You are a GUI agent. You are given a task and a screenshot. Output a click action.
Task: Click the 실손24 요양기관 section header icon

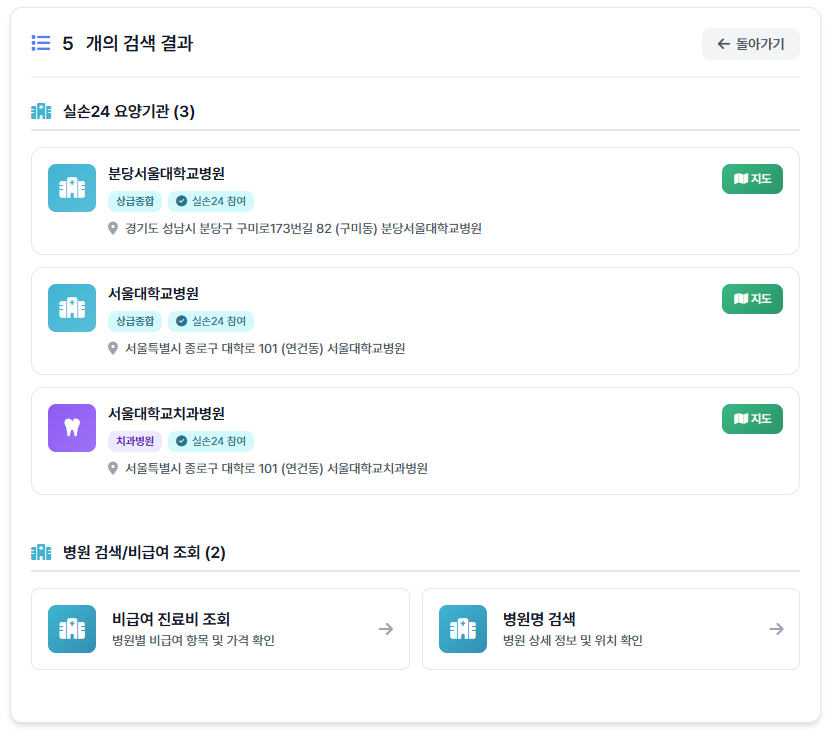41,111
